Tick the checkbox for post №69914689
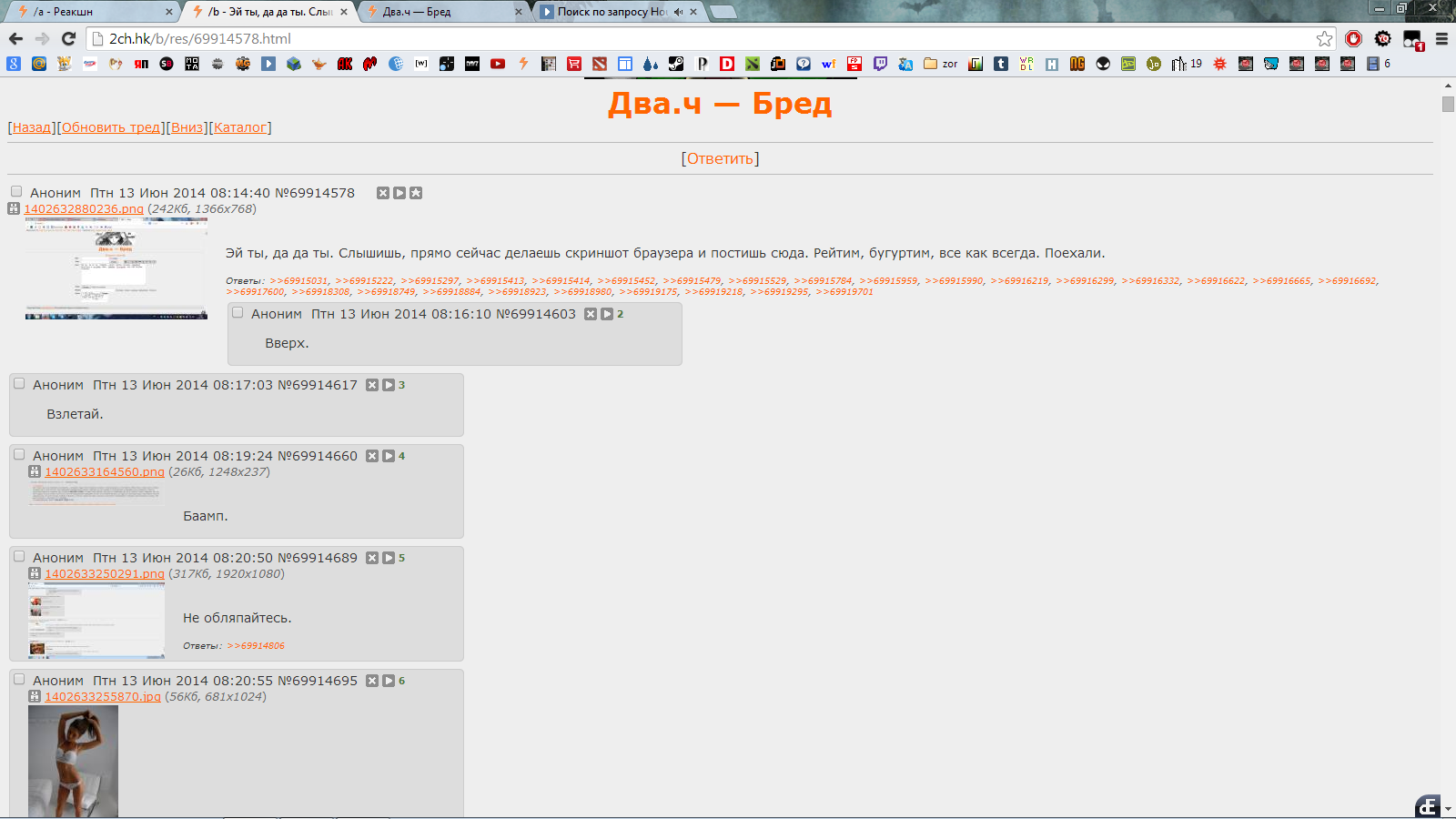1456x819 pixels. click(19, 556)
